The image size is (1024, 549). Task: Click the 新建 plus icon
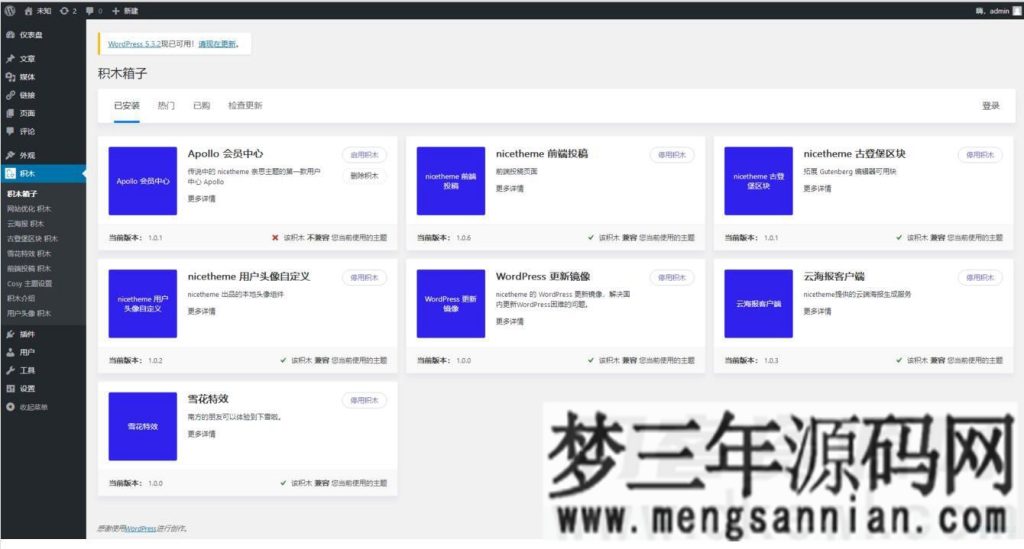pyautogui.click(x=116, y=10)
